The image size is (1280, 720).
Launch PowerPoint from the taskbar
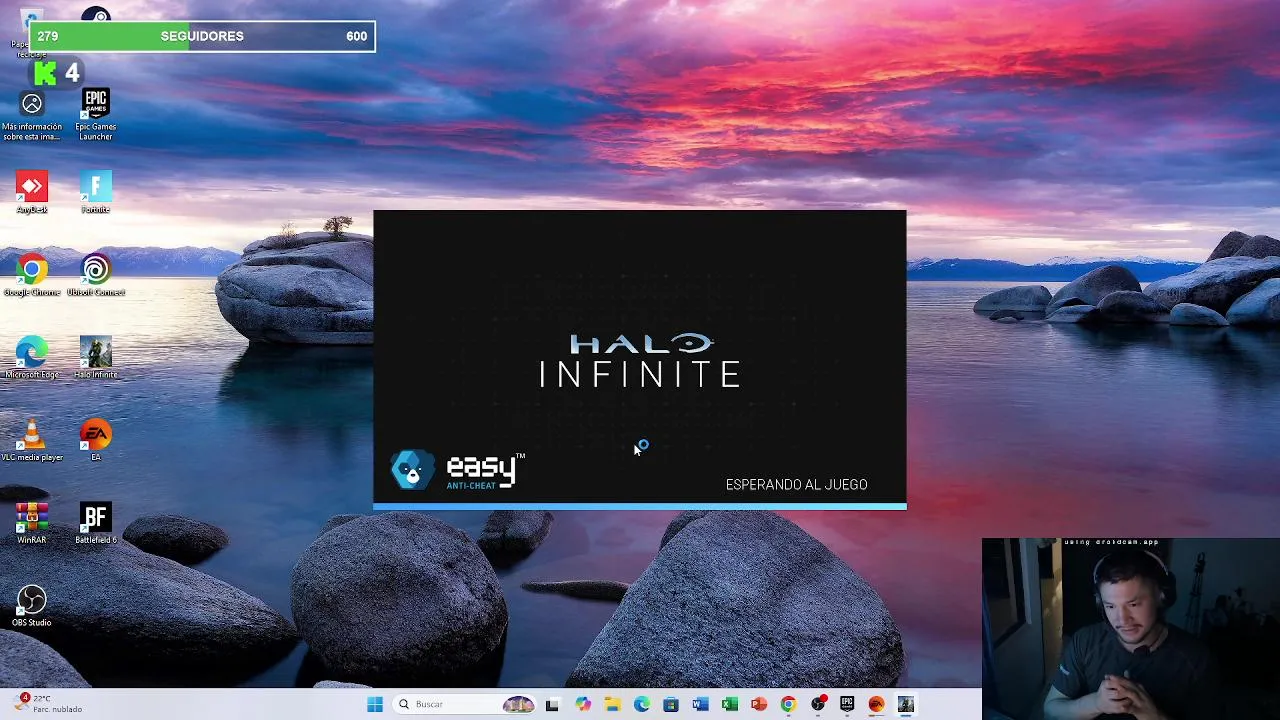pyautogui.click(x=759, y=704)
